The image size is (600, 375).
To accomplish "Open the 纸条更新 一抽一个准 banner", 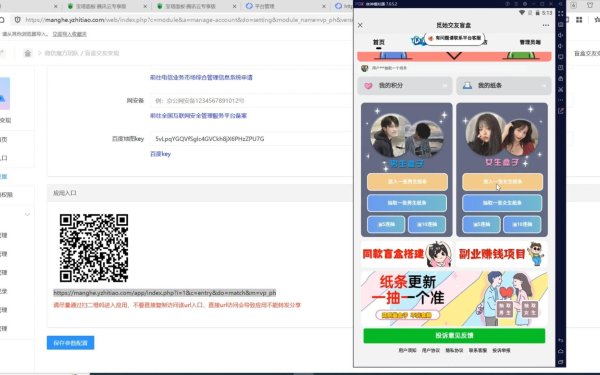I will [454, 298].
